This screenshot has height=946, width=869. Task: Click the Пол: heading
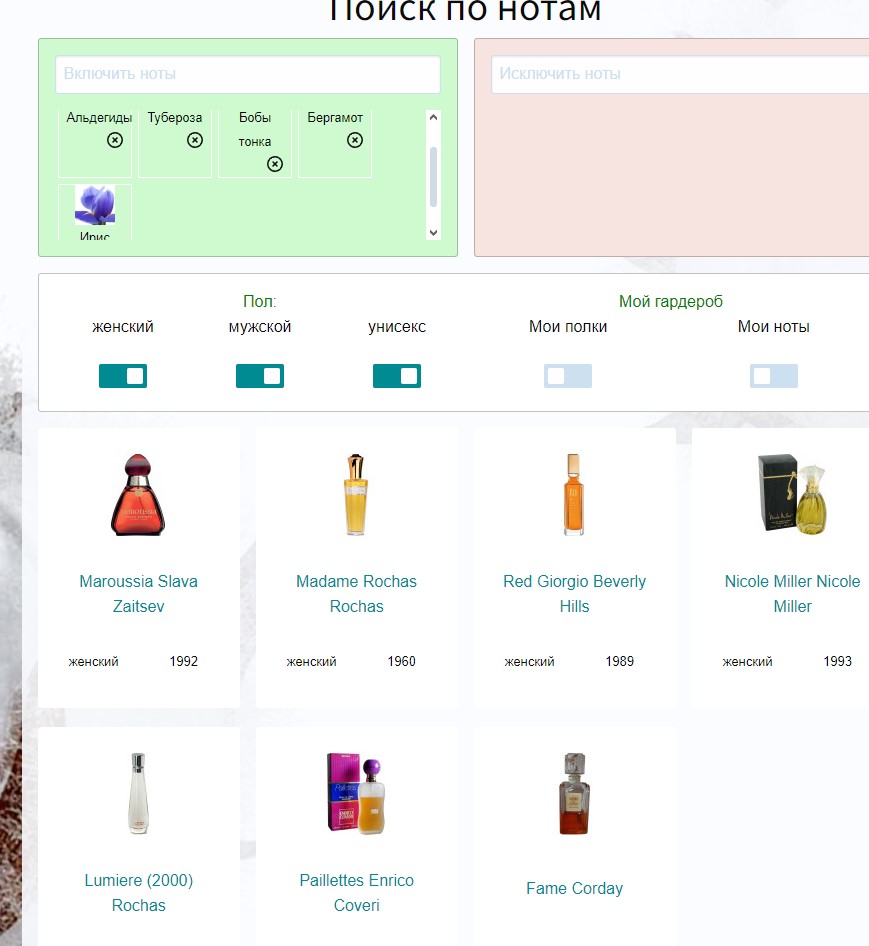pyautogui.click(x=259, y=301)
